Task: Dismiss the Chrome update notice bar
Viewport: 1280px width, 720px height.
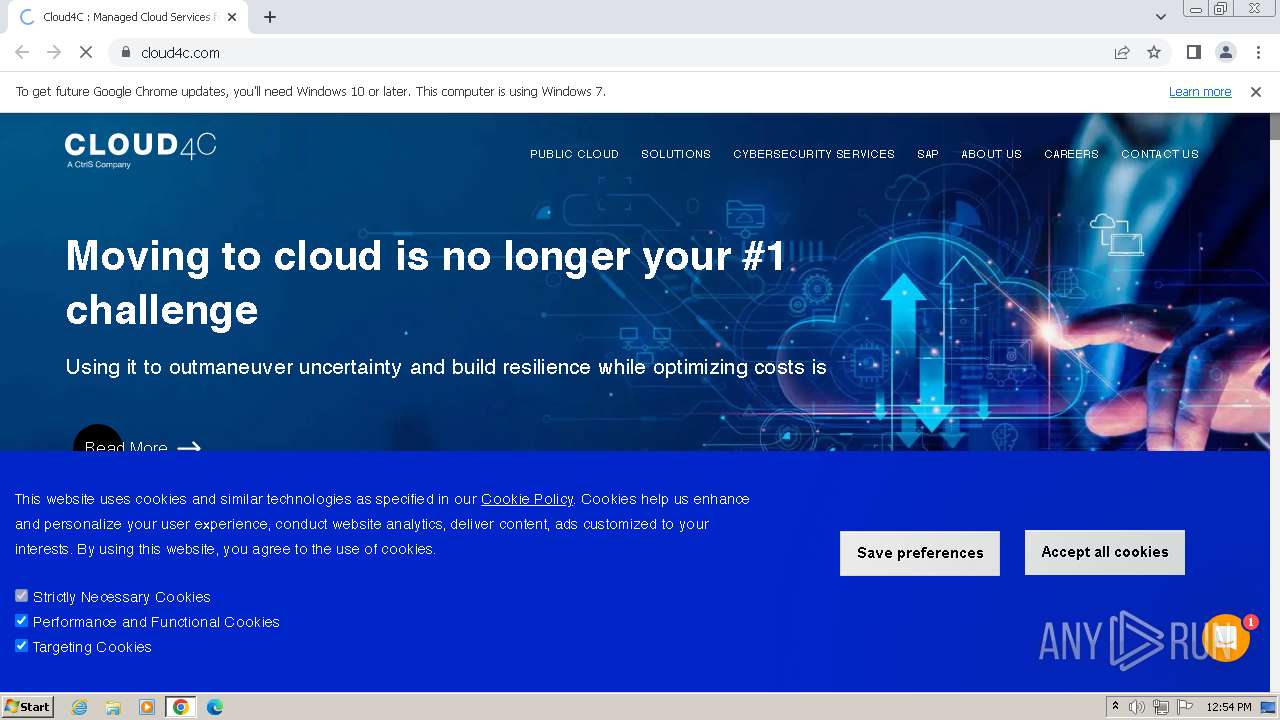Action: pos(1256,92)
